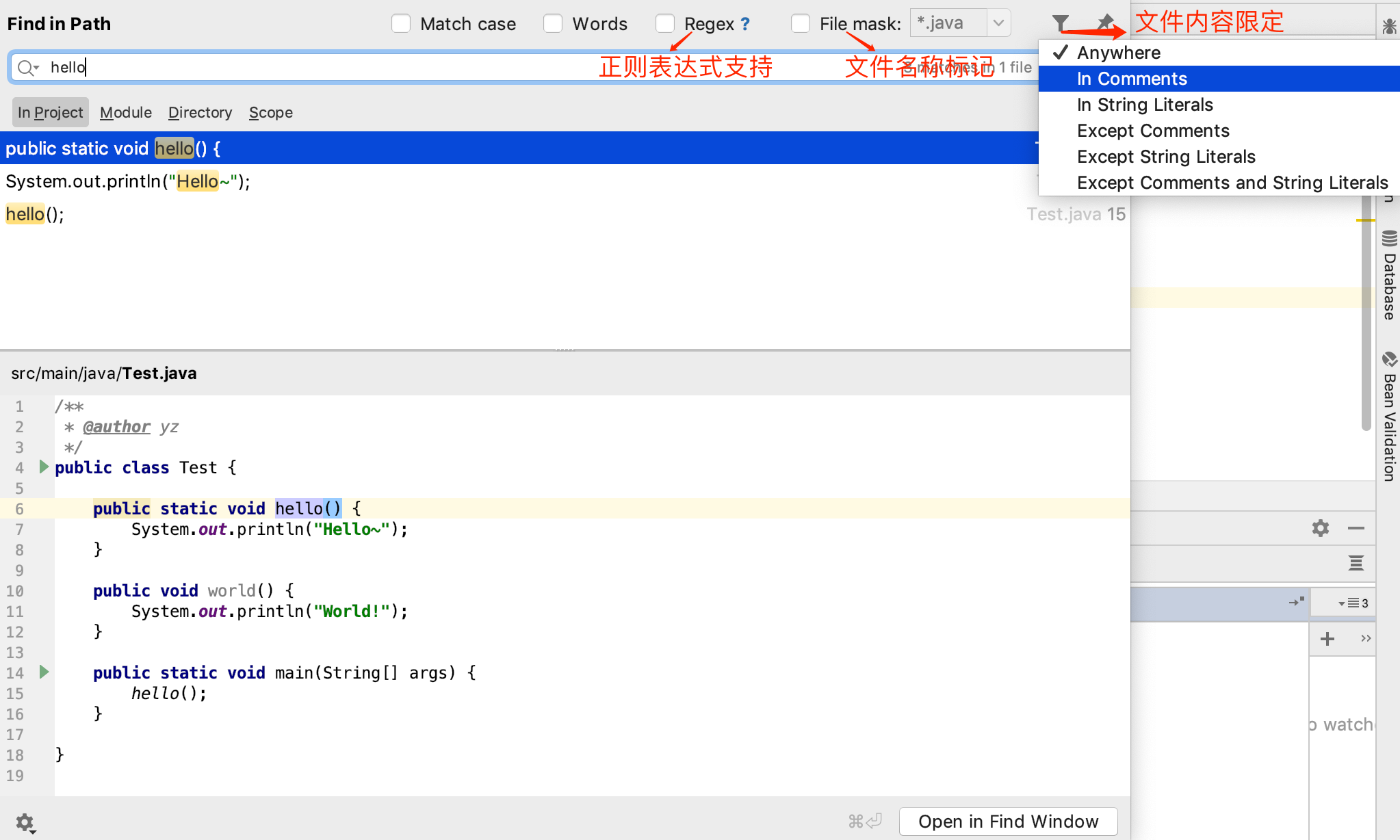Image resolution: width=1400 pixels, height=840 pixels.
Task: Click Open in Find Window button
Action: [1008, 822]
